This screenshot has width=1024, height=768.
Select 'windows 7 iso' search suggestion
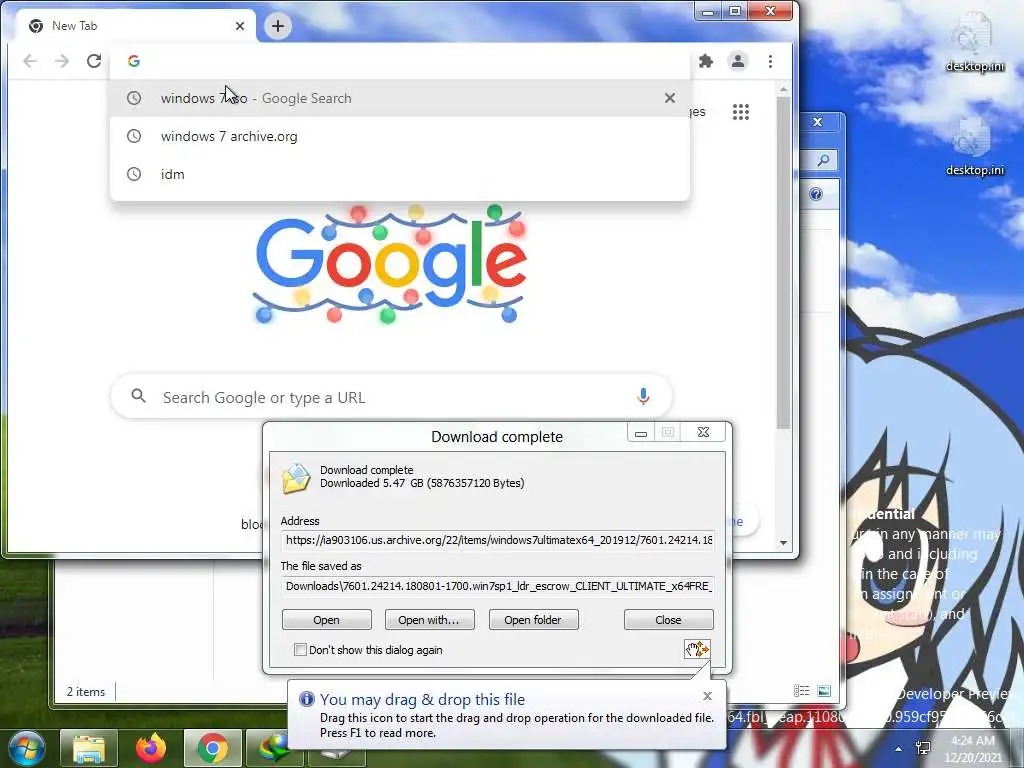coord(400,98)
